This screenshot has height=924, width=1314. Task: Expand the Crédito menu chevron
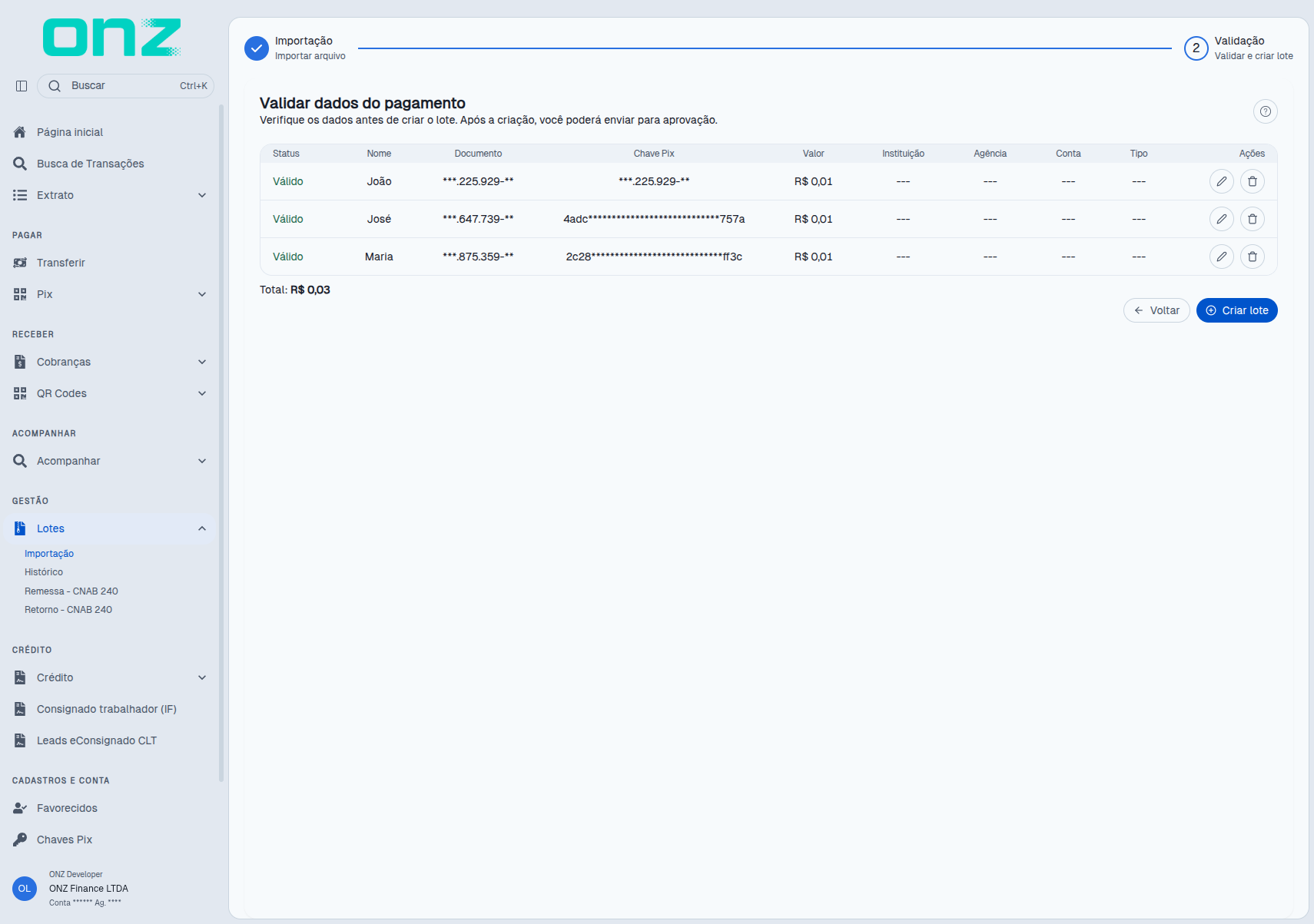pyautogui.click(x=202, y=677)
